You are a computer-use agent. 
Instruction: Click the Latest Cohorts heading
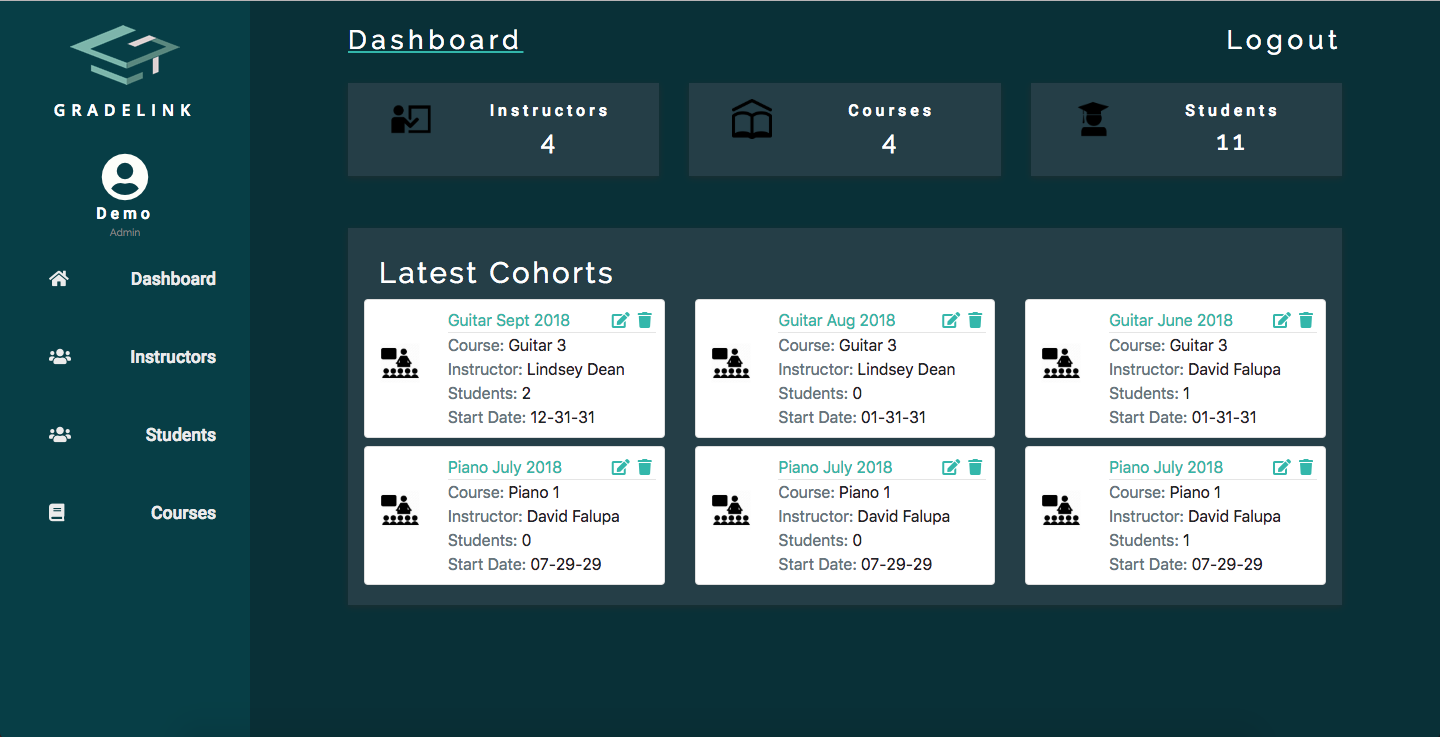pos(496,273)
